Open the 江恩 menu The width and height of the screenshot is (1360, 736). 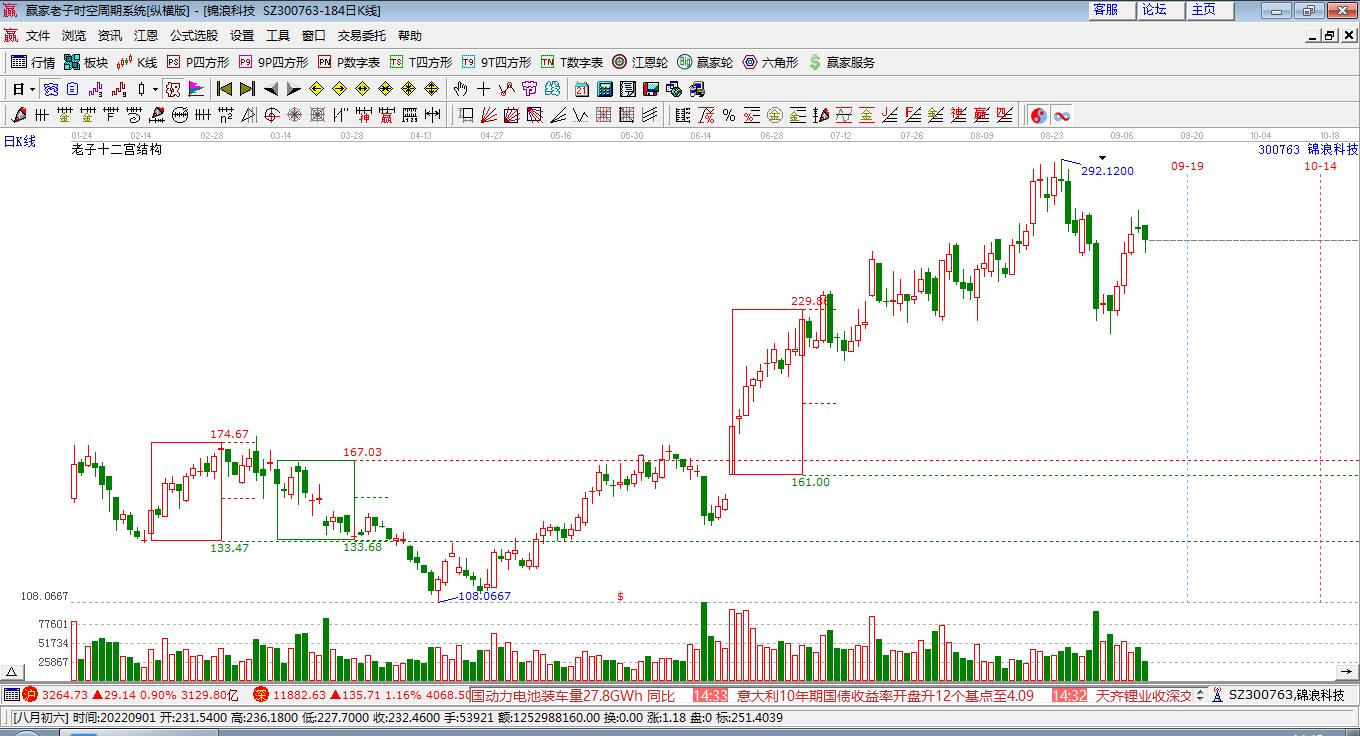click(x=146, y=35)
